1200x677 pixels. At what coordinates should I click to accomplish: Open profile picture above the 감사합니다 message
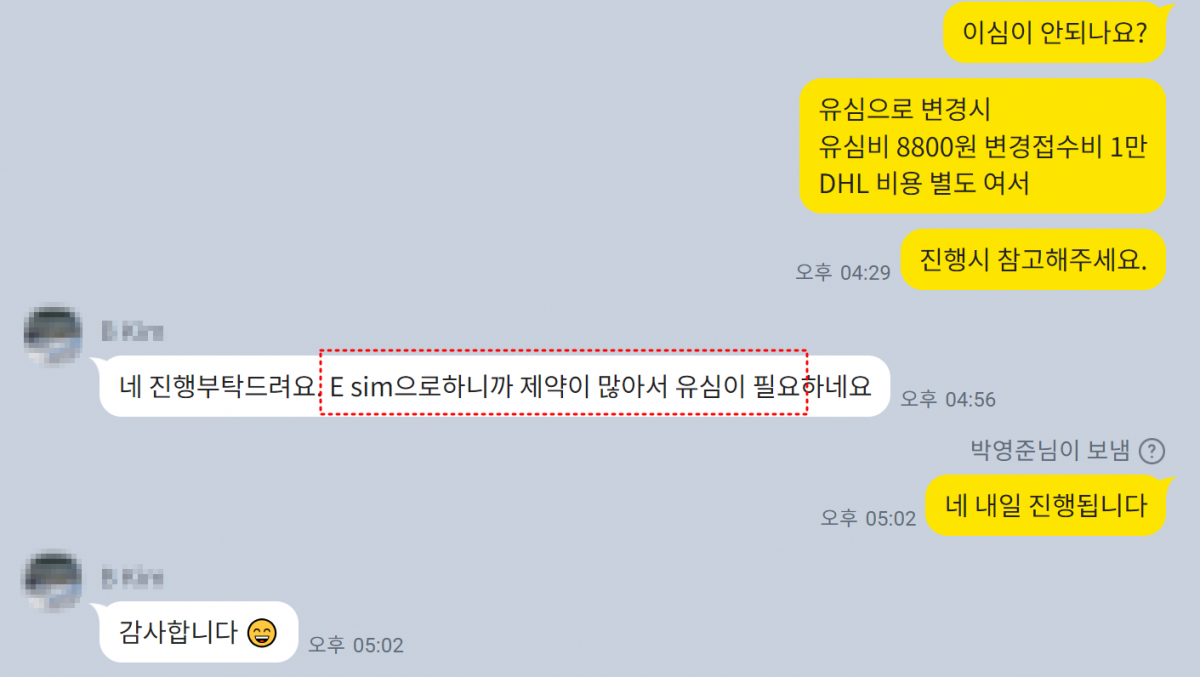click(53, 581)
